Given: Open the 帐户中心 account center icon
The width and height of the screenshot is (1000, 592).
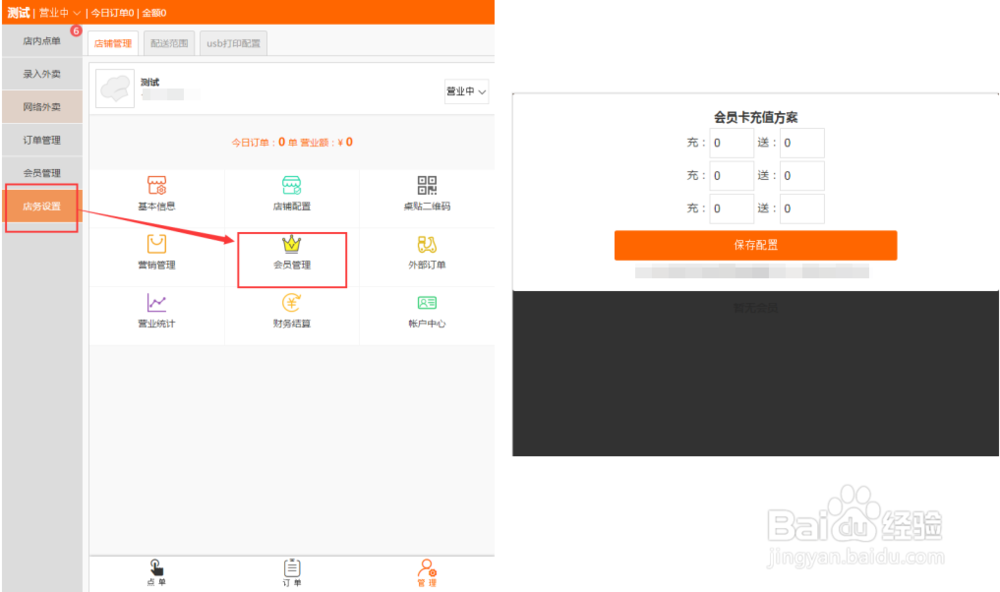Looking at the screenshot, I should (x=426, y=310).
